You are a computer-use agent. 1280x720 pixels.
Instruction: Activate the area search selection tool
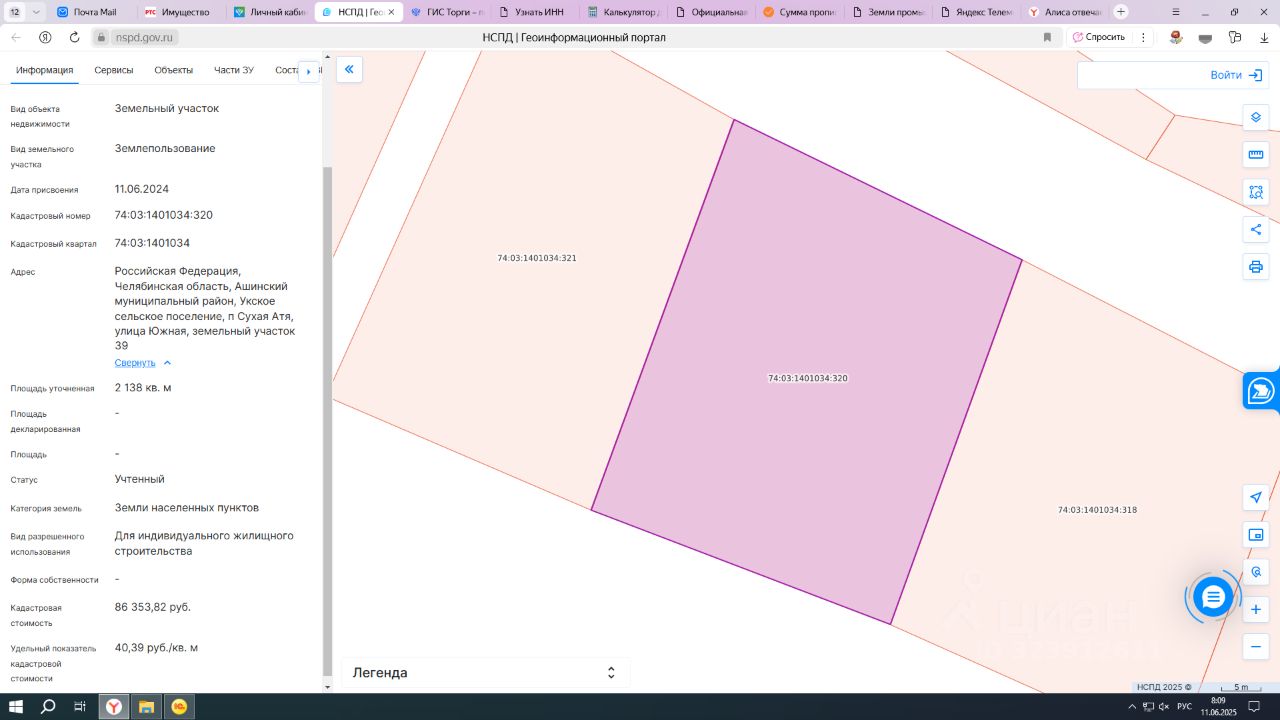(x=1256, y=192)
